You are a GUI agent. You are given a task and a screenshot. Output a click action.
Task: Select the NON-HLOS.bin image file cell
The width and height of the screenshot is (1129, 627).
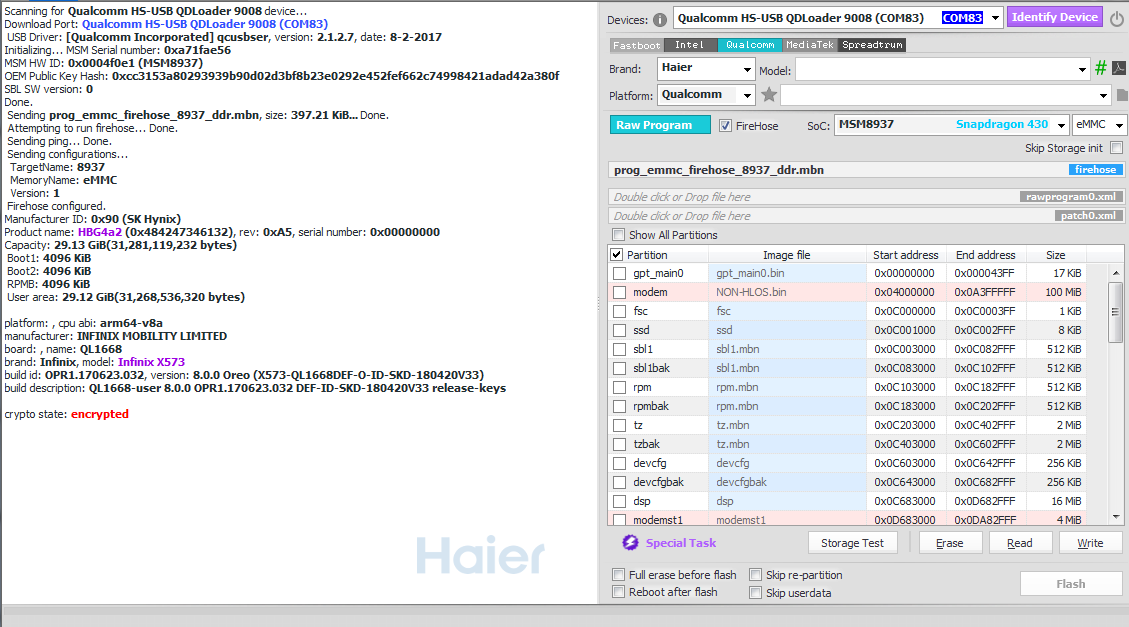[788, 292]
